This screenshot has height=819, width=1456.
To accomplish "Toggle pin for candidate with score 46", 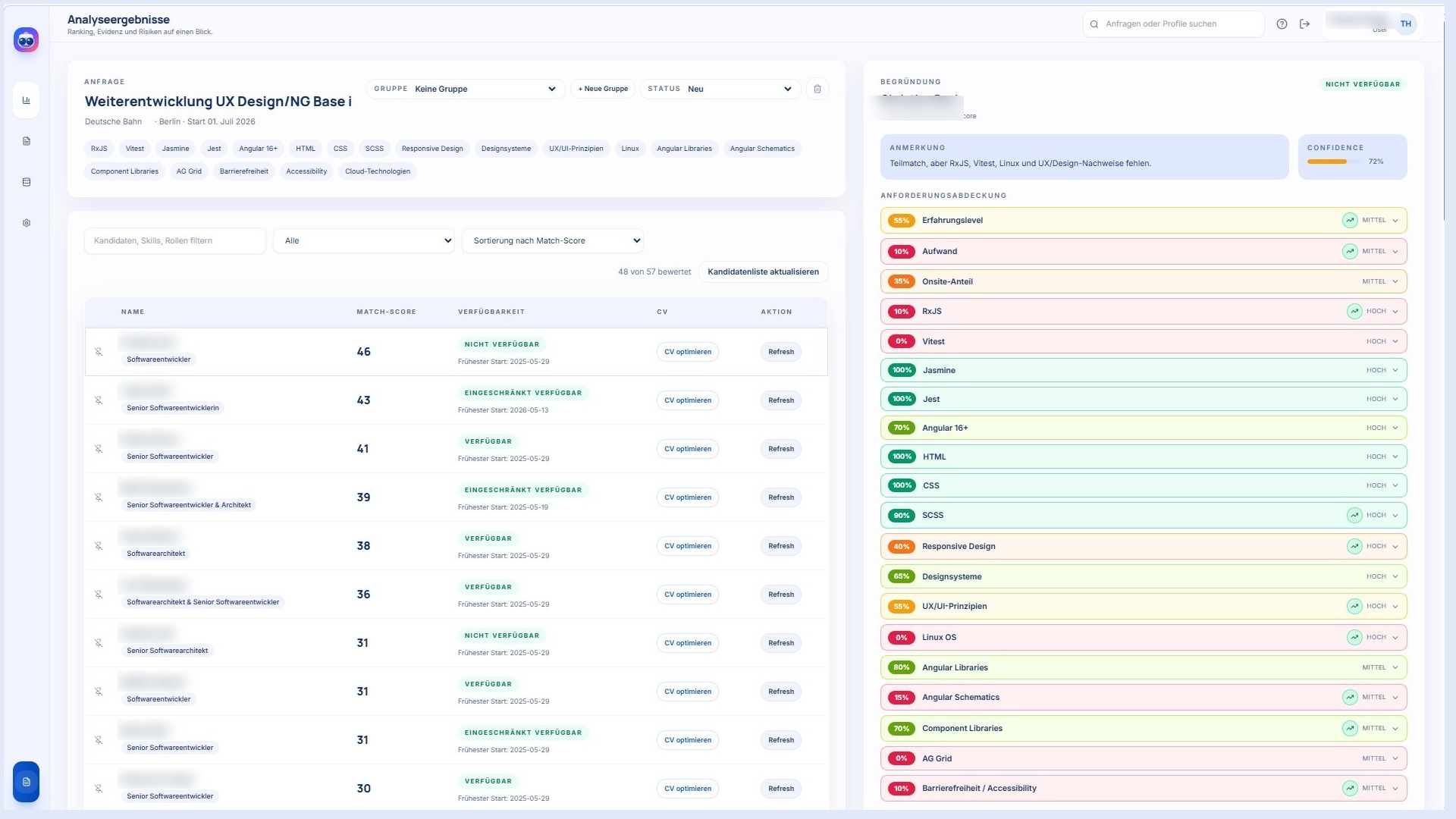I will tap(99, 352).
